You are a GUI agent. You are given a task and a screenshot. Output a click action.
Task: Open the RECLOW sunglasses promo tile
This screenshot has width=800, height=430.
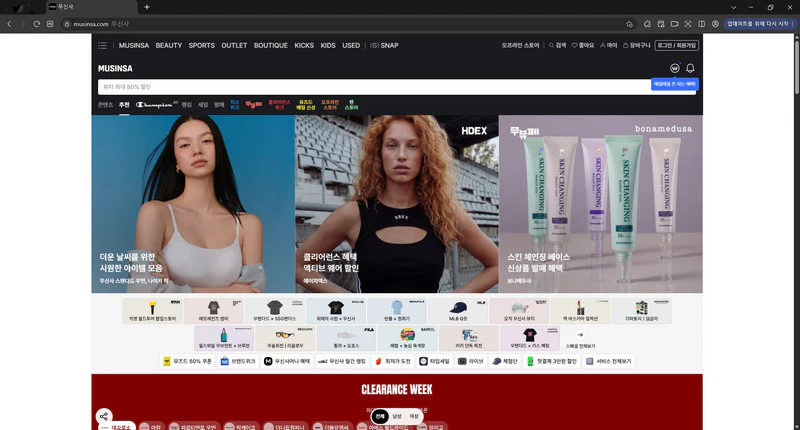tap(285, 338)
